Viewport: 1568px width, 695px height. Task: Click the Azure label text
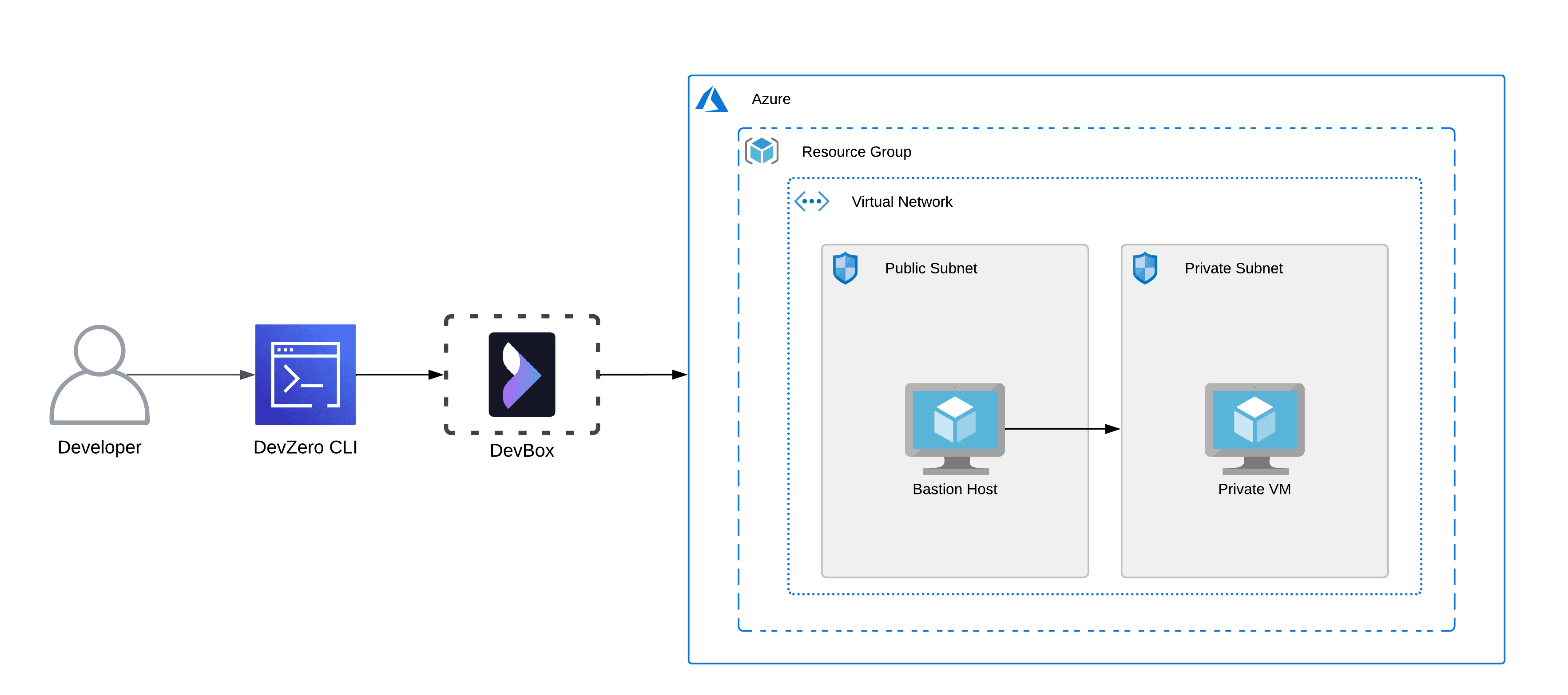click(x=770, y=99)
